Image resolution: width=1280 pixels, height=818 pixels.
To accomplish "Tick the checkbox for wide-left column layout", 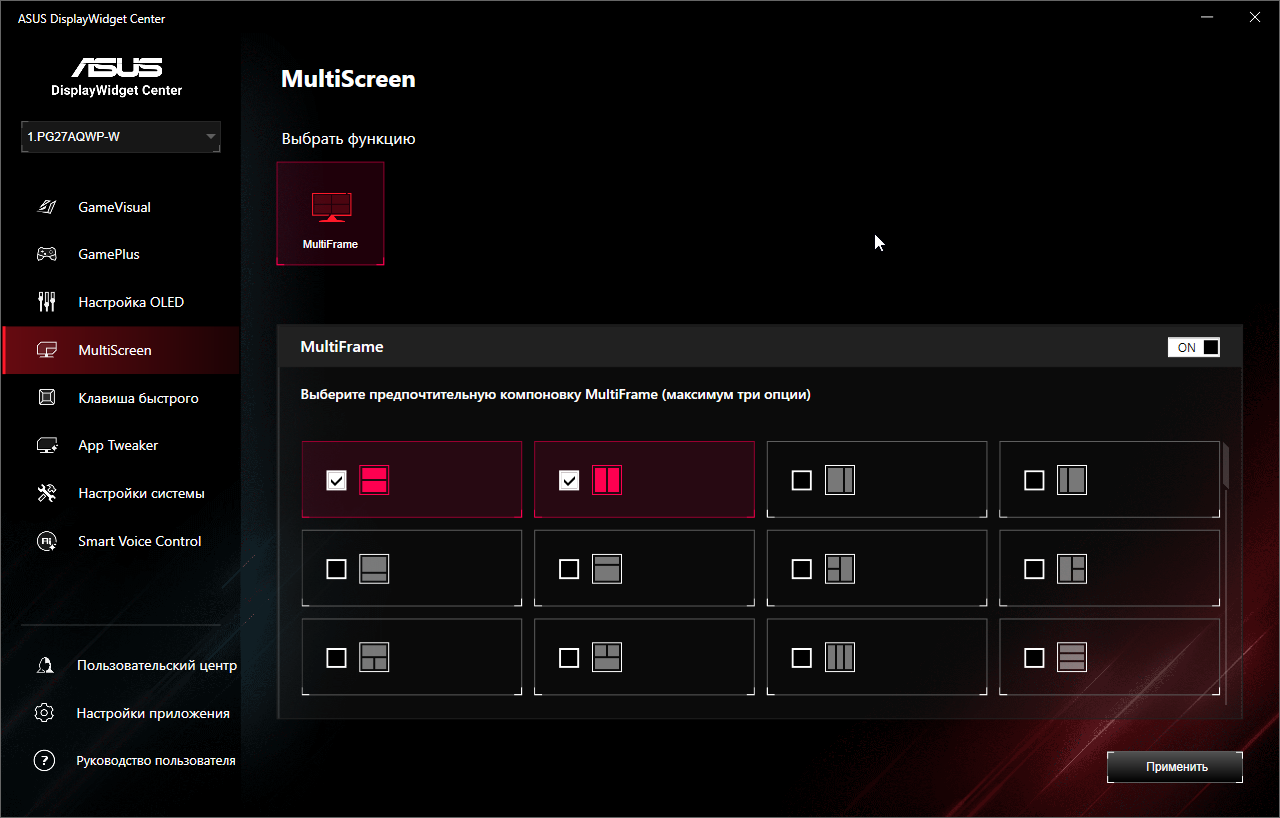I will pos(802,481).
